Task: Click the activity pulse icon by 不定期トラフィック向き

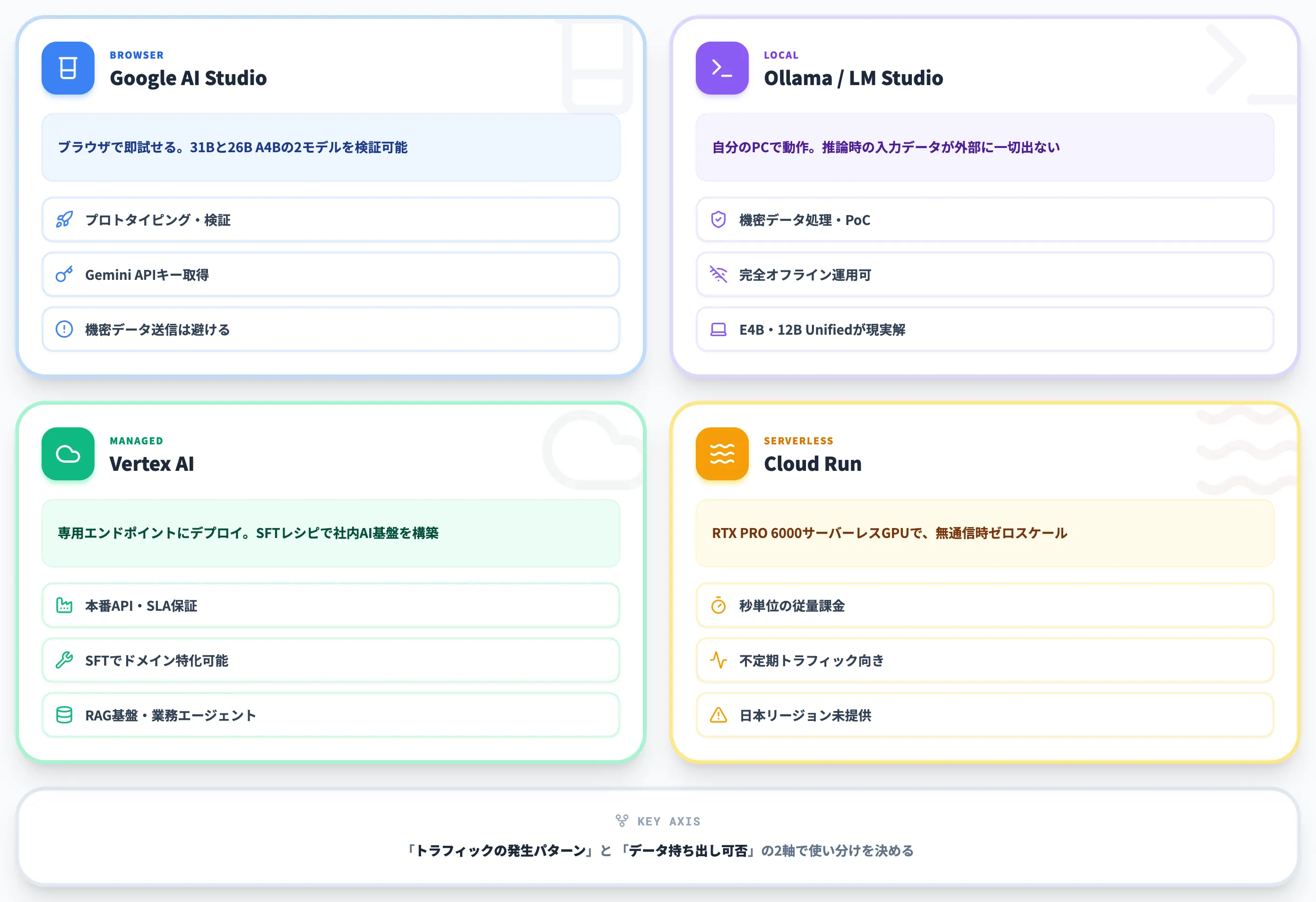Action: click(719, 660)
